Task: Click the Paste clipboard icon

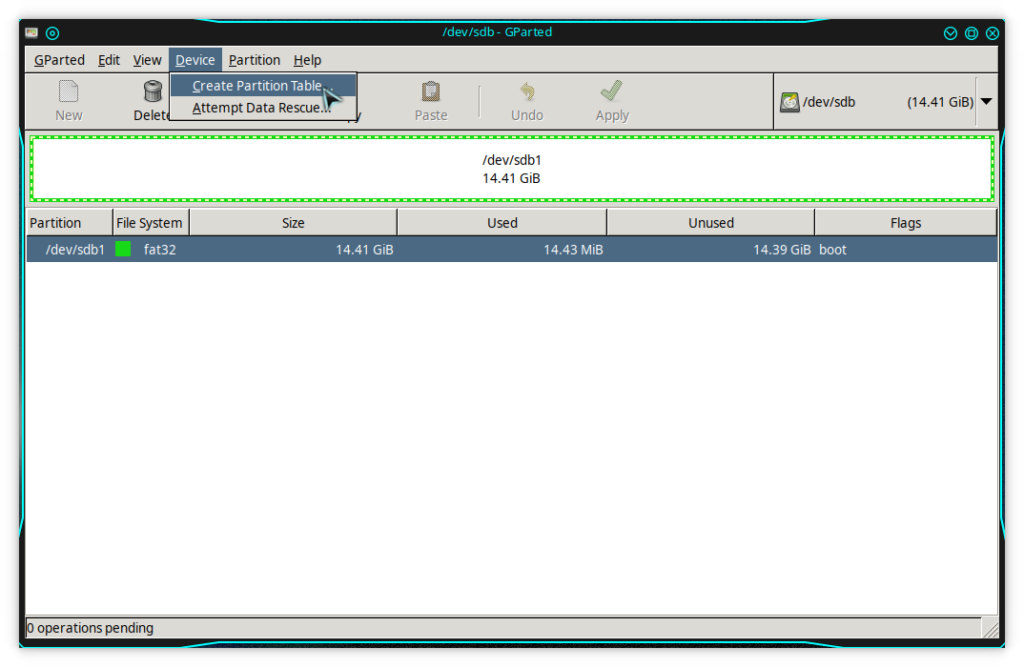Action: 431,93
